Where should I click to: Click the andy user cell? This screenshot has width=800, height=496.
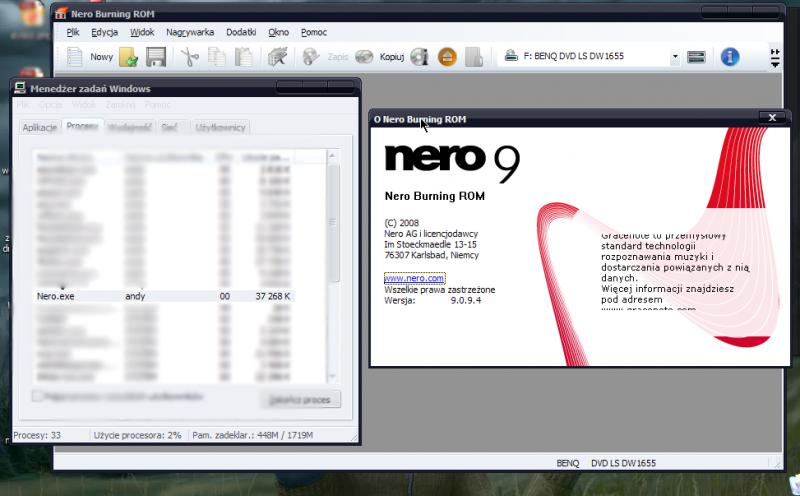coord(135,296)
